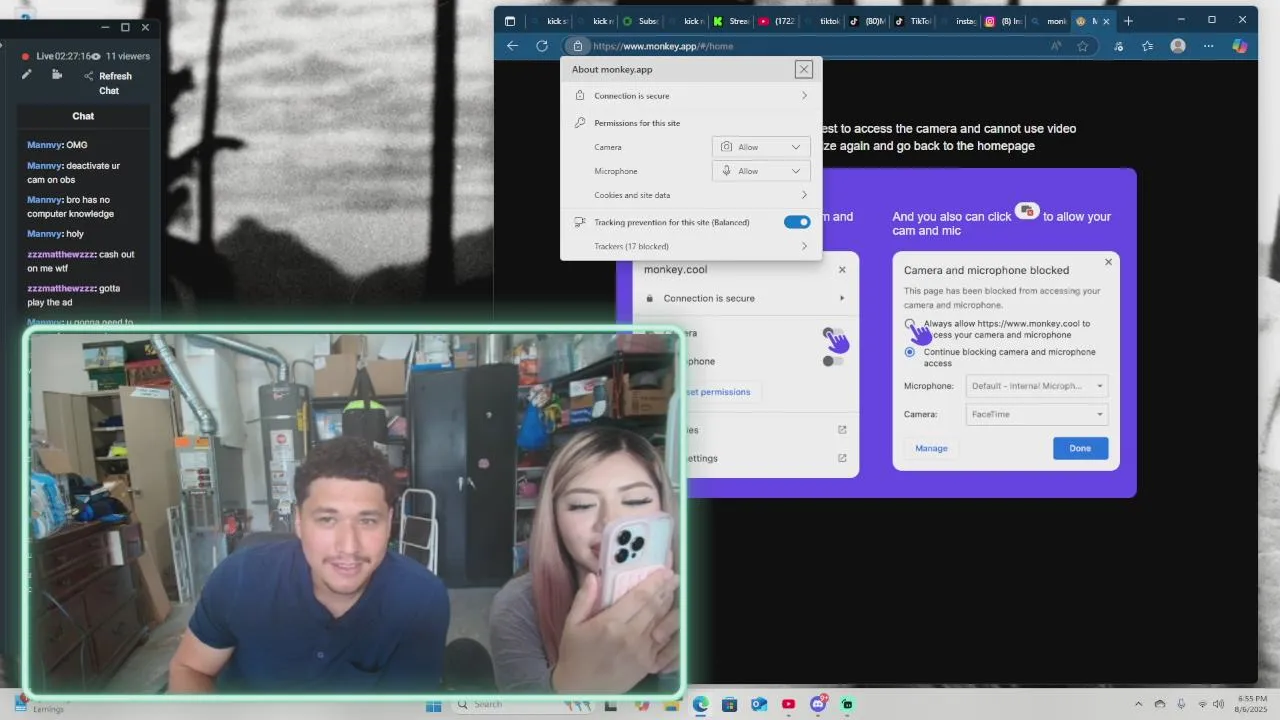Click the browser back arrow

pos(513,46)
